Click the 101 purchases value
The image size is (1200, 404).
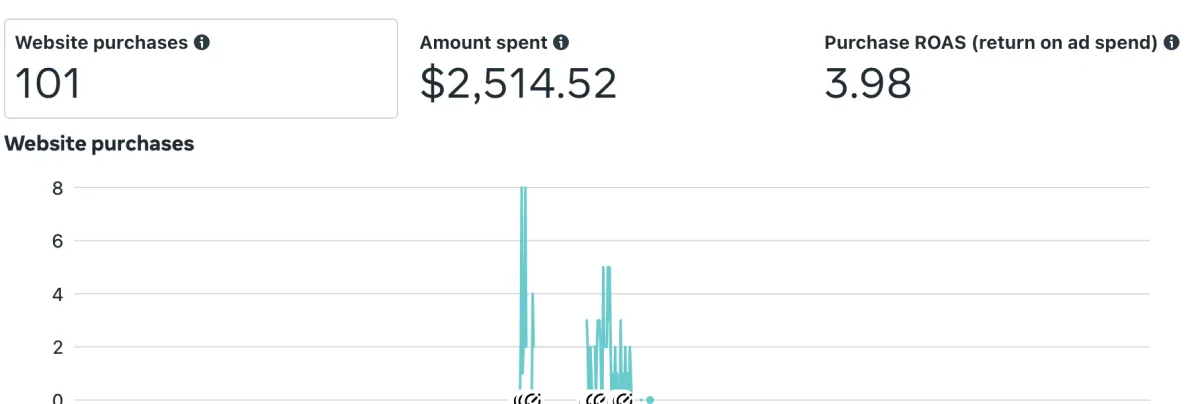(48, 84)
